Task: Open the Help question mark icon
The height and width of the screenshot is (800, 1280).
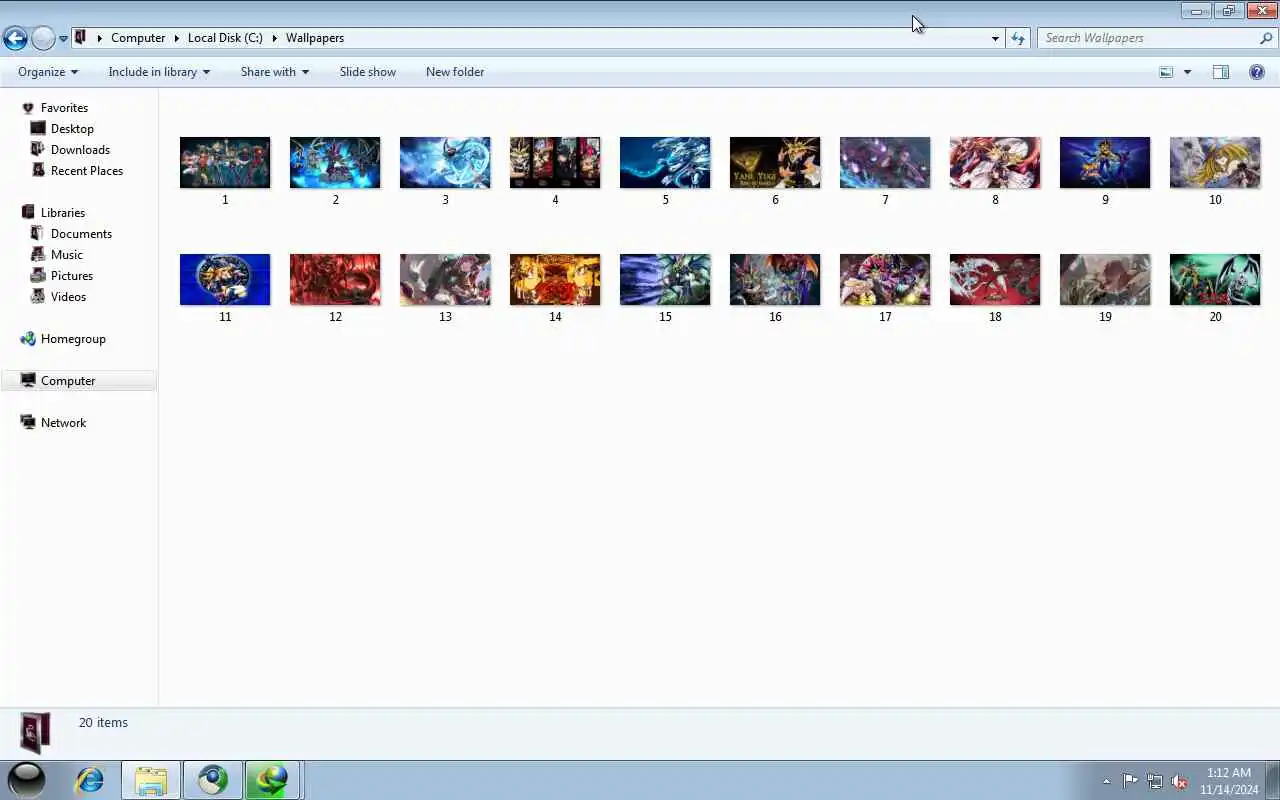Action: point(1257,72)
